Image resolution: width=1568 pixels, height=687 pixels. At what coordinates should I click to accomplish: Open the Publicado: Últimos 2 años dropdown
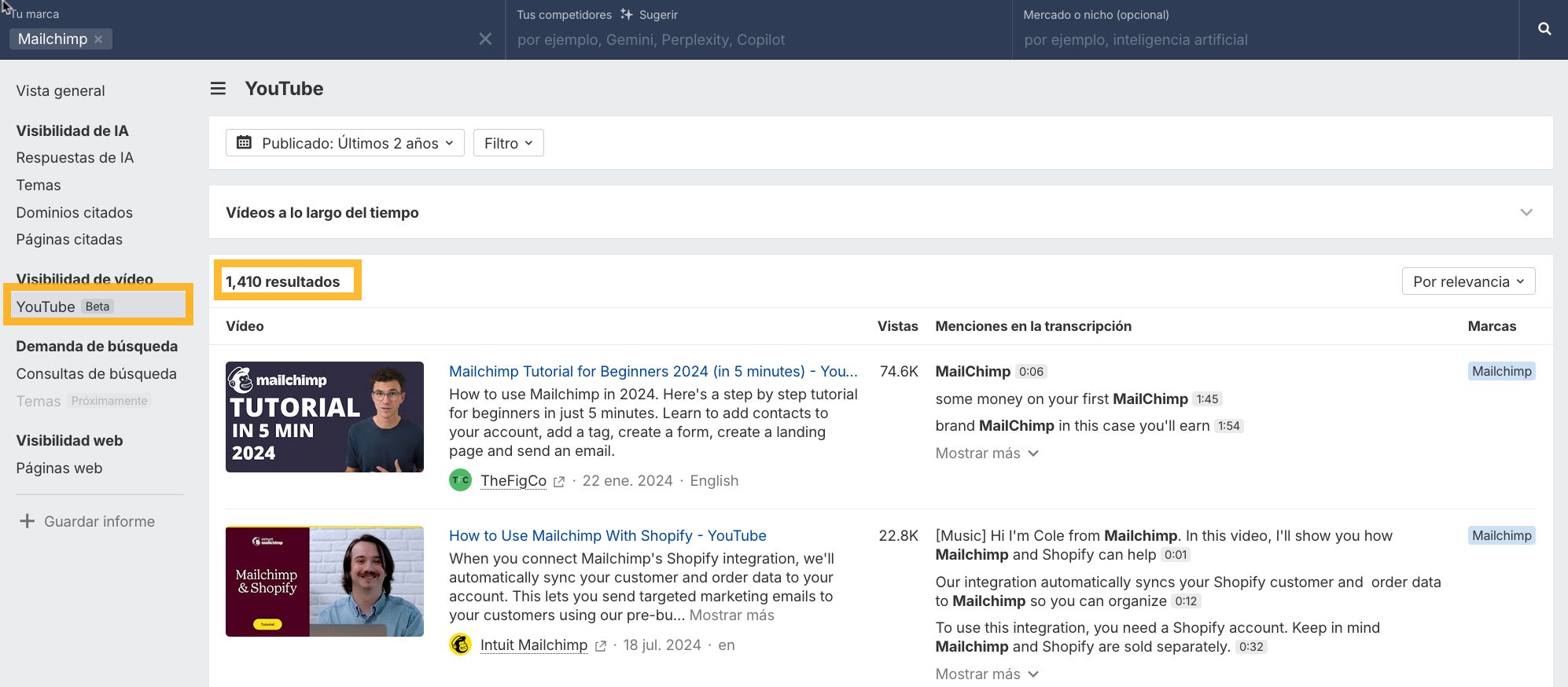pos(344,143)
